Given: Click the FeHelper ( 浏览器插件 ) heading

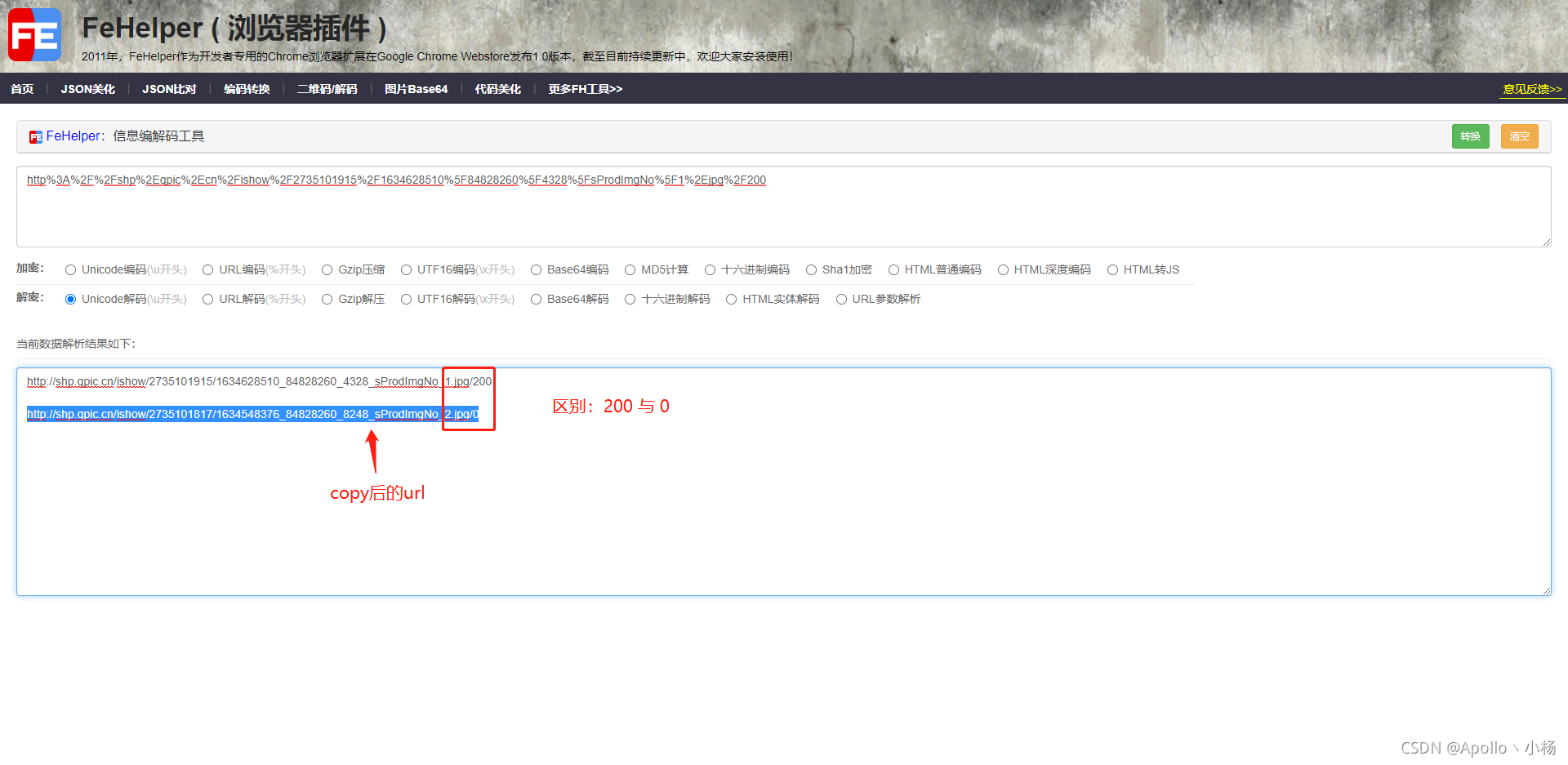Looking at the screenshot, I should tap(234, 28).
